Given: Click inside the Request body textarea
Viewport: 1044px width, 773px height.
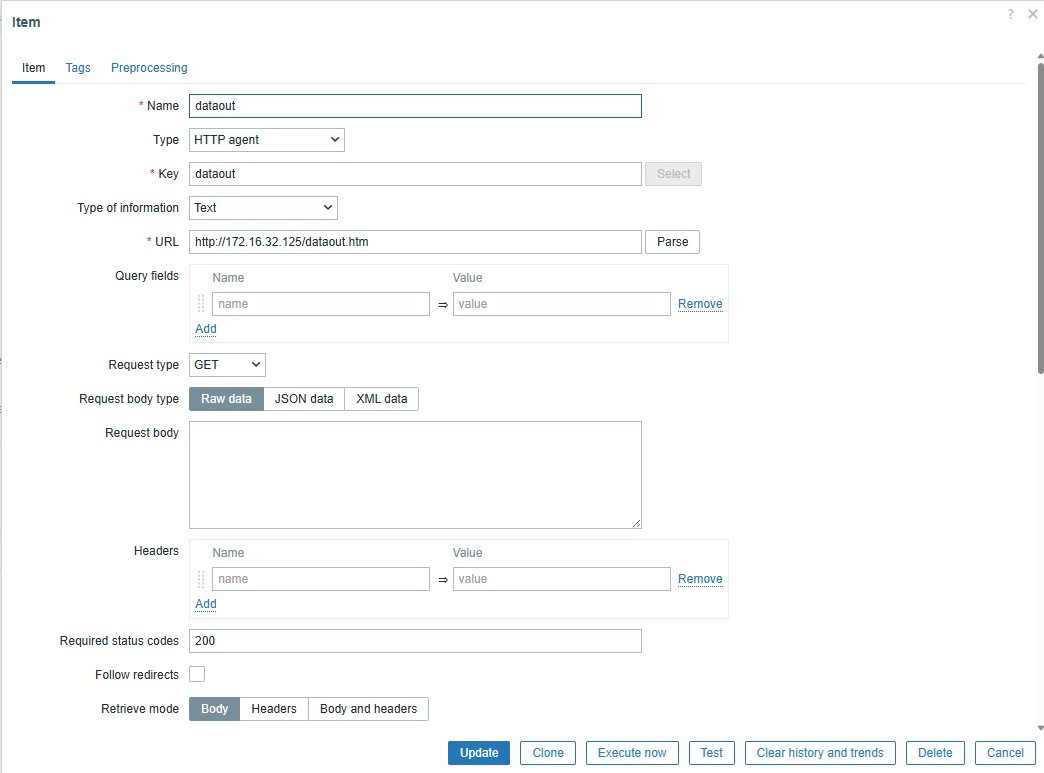Looking at the screenshot, I should (x=414, y=474).
